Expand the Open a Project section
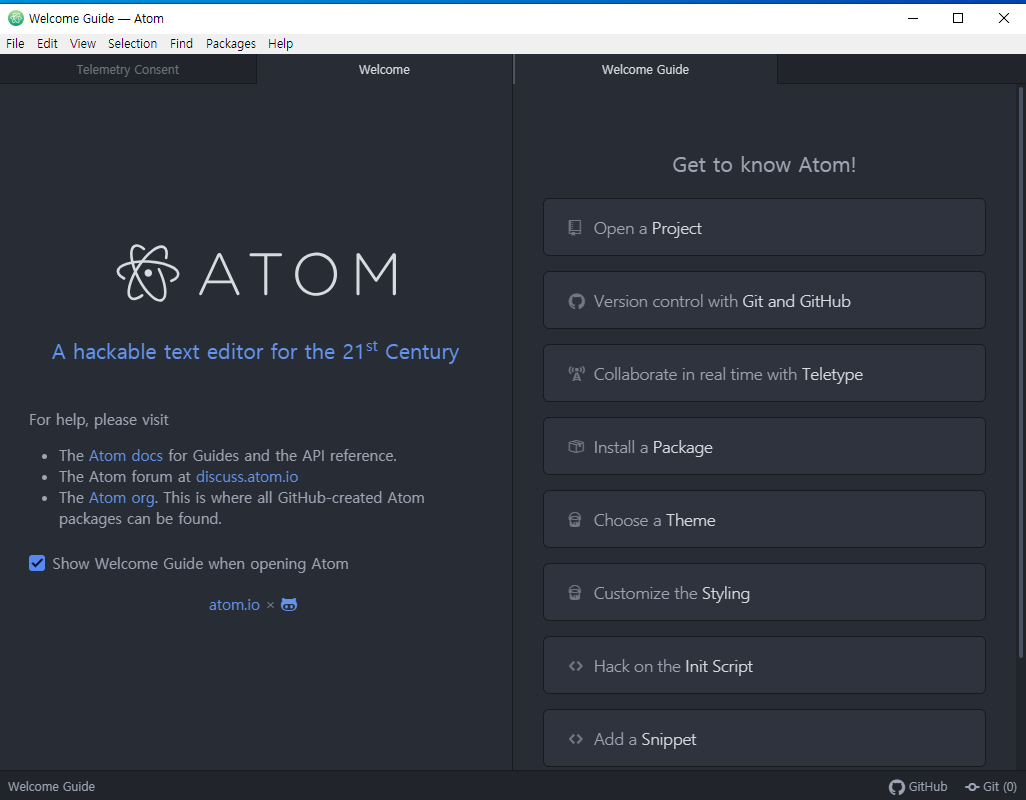 coord(764,227)
